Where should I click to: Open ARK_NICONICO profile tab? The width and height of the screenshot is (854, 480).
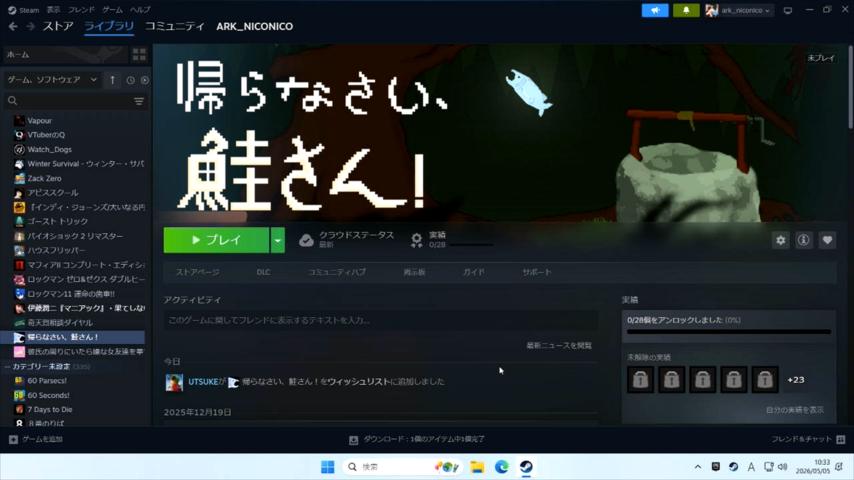pyautogui.click(x=254, y=26)
